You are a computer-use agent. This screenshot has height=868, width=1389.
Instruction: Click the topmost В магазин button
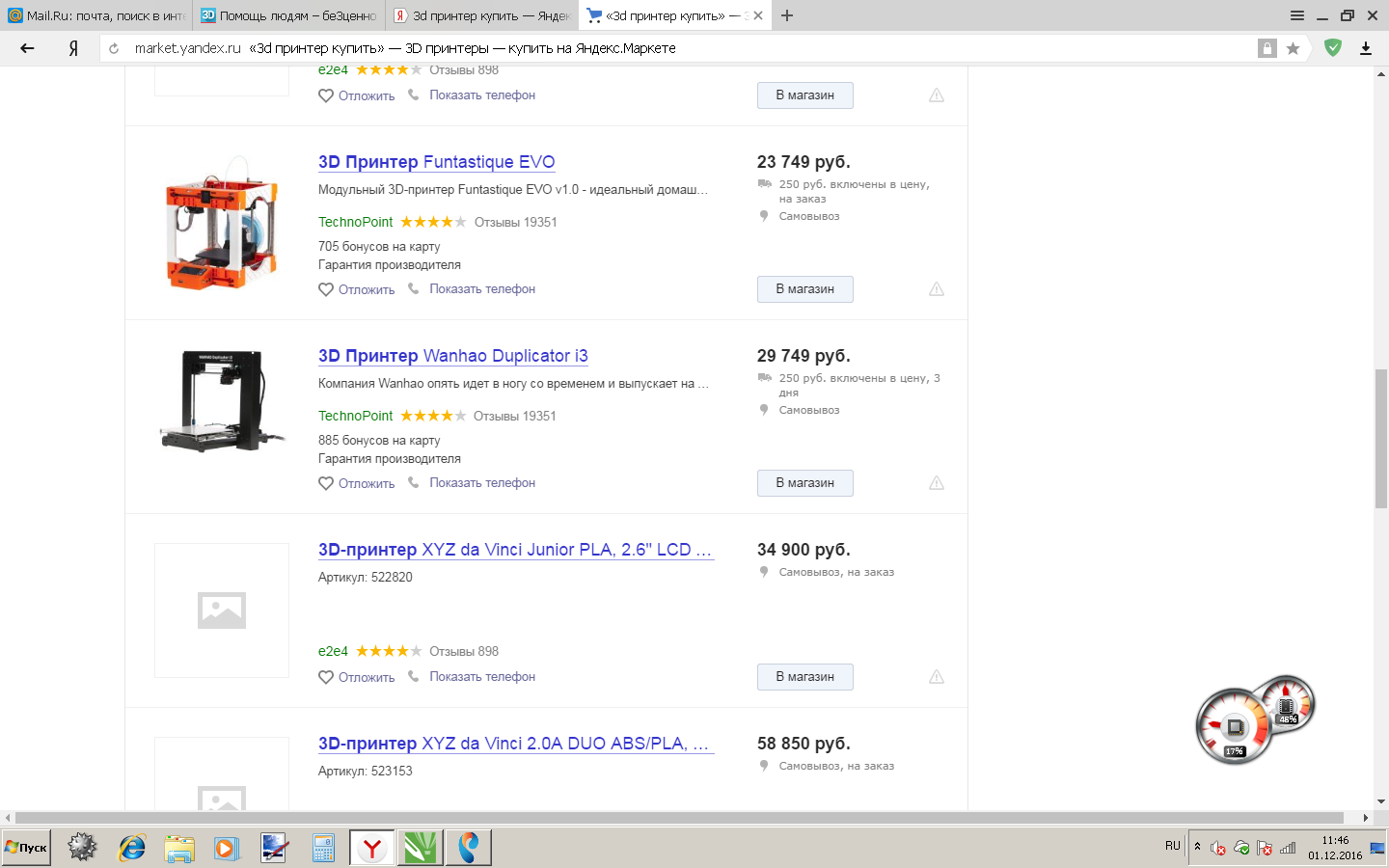805,95
